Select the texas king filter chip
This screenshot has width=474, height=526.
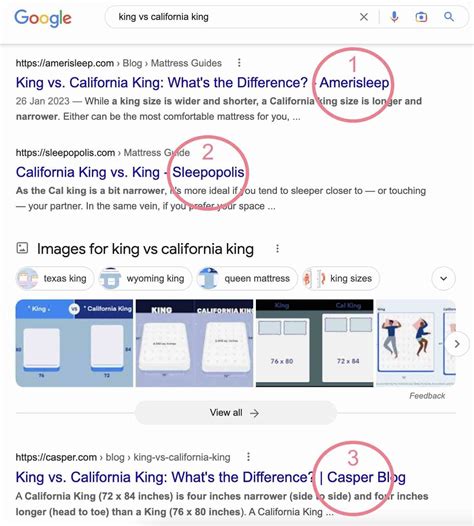(55, 278)
